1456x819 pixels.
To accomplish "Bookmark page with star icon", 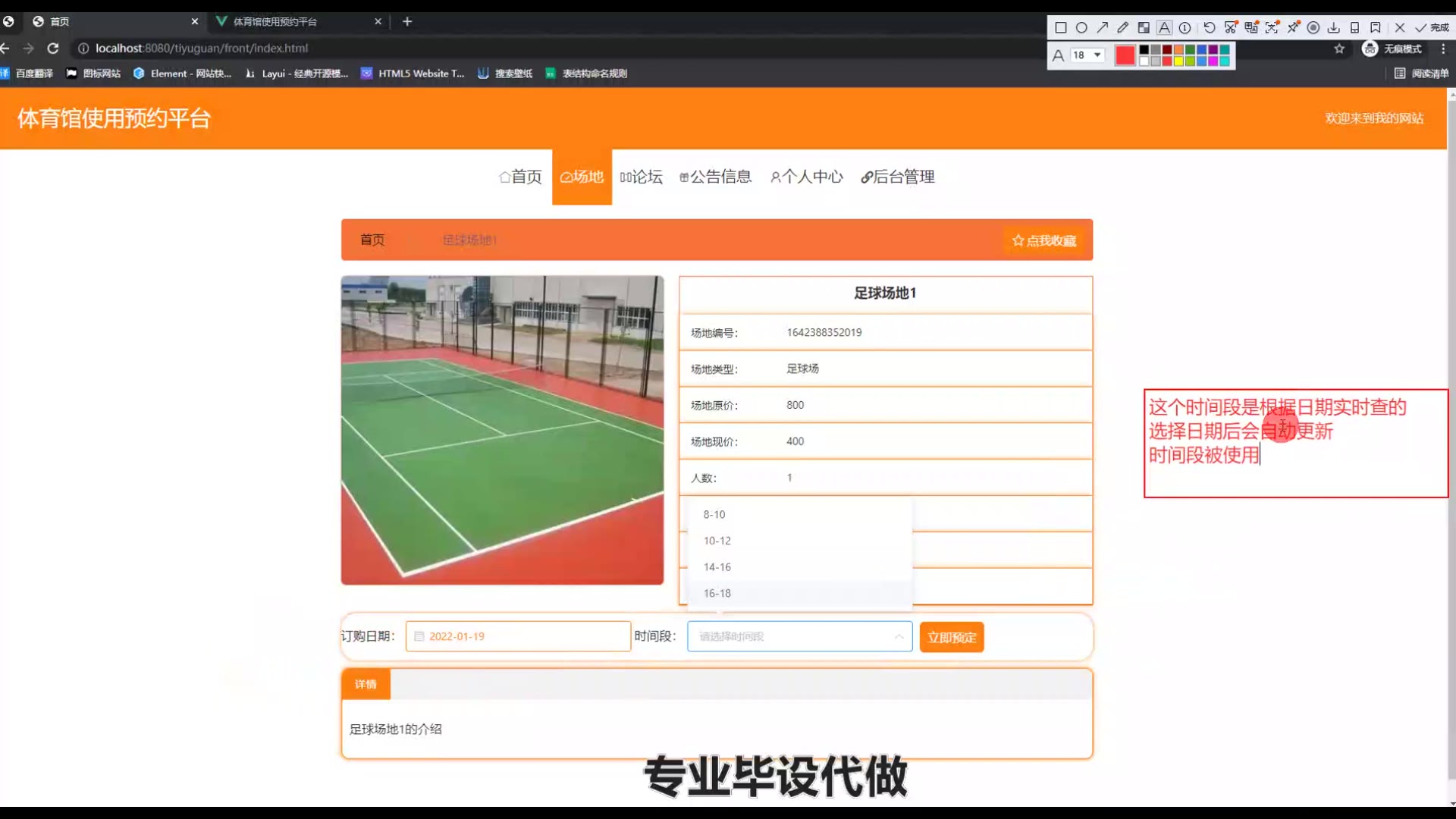I will click(x=1339, y=49).
